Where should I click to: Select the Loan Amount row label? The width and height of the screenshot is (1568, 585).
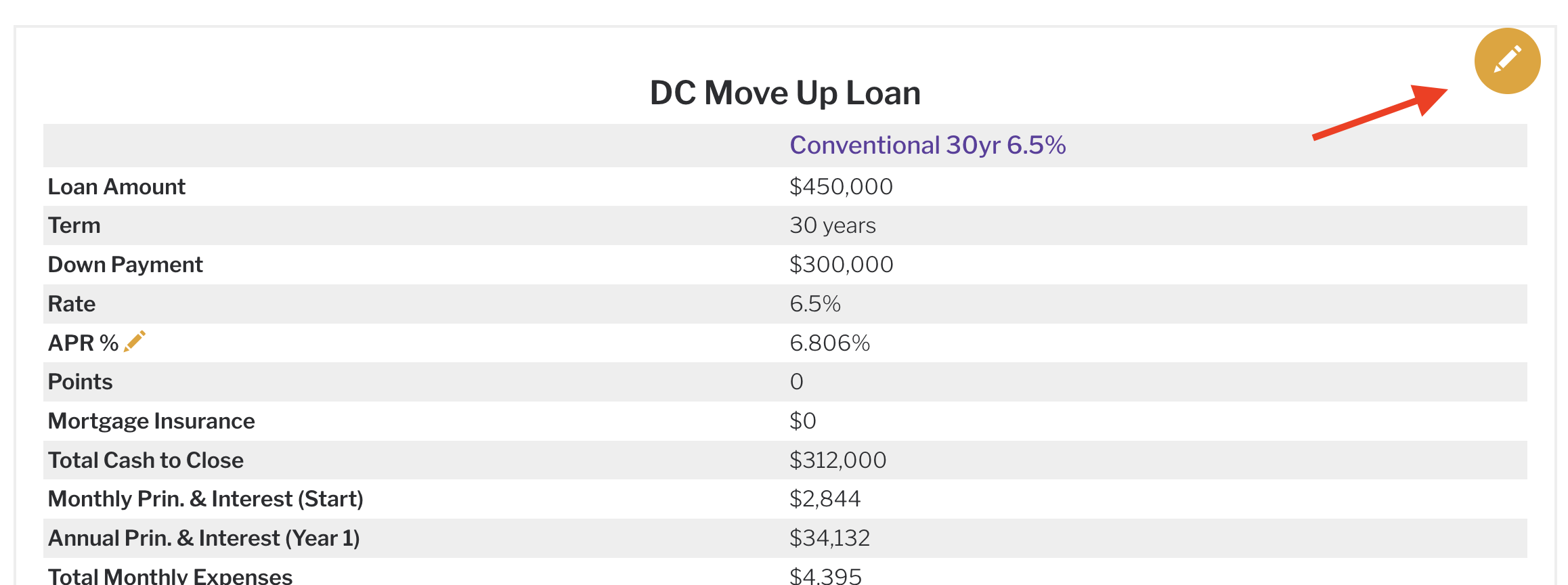[x=116, y=187]
